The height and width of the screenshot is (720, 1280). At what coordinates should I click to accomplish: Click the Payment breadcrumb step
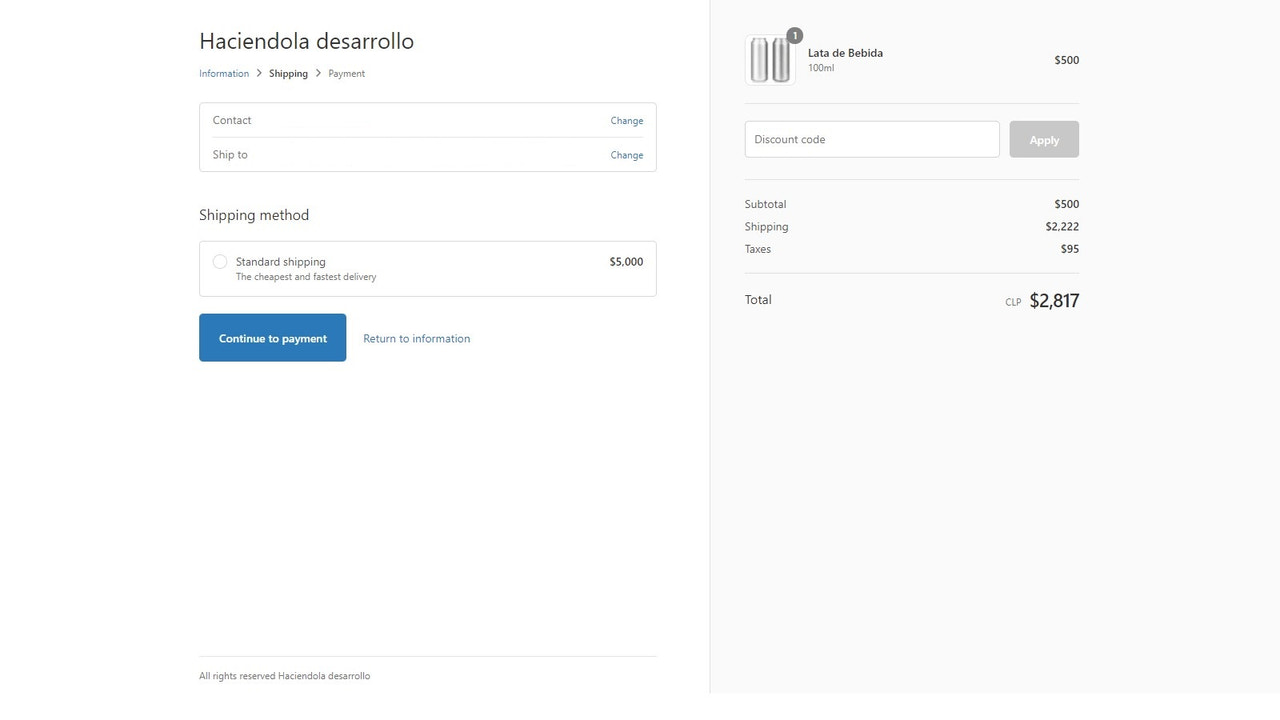click(x=346, y=73)
